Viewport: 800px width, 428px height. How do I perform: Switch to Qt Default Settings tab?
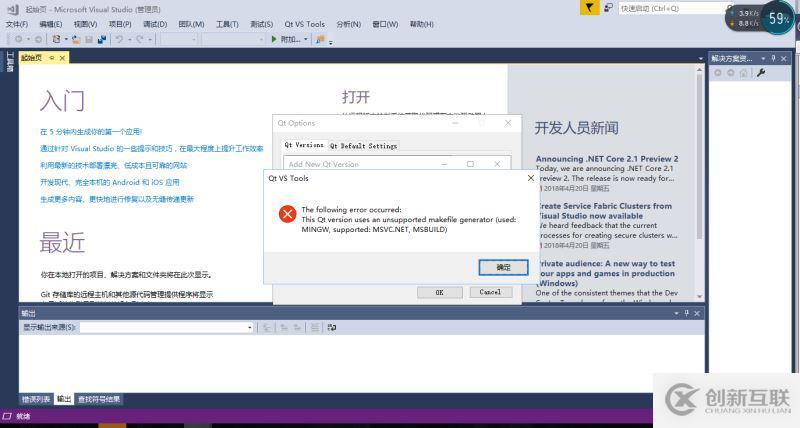363,146
